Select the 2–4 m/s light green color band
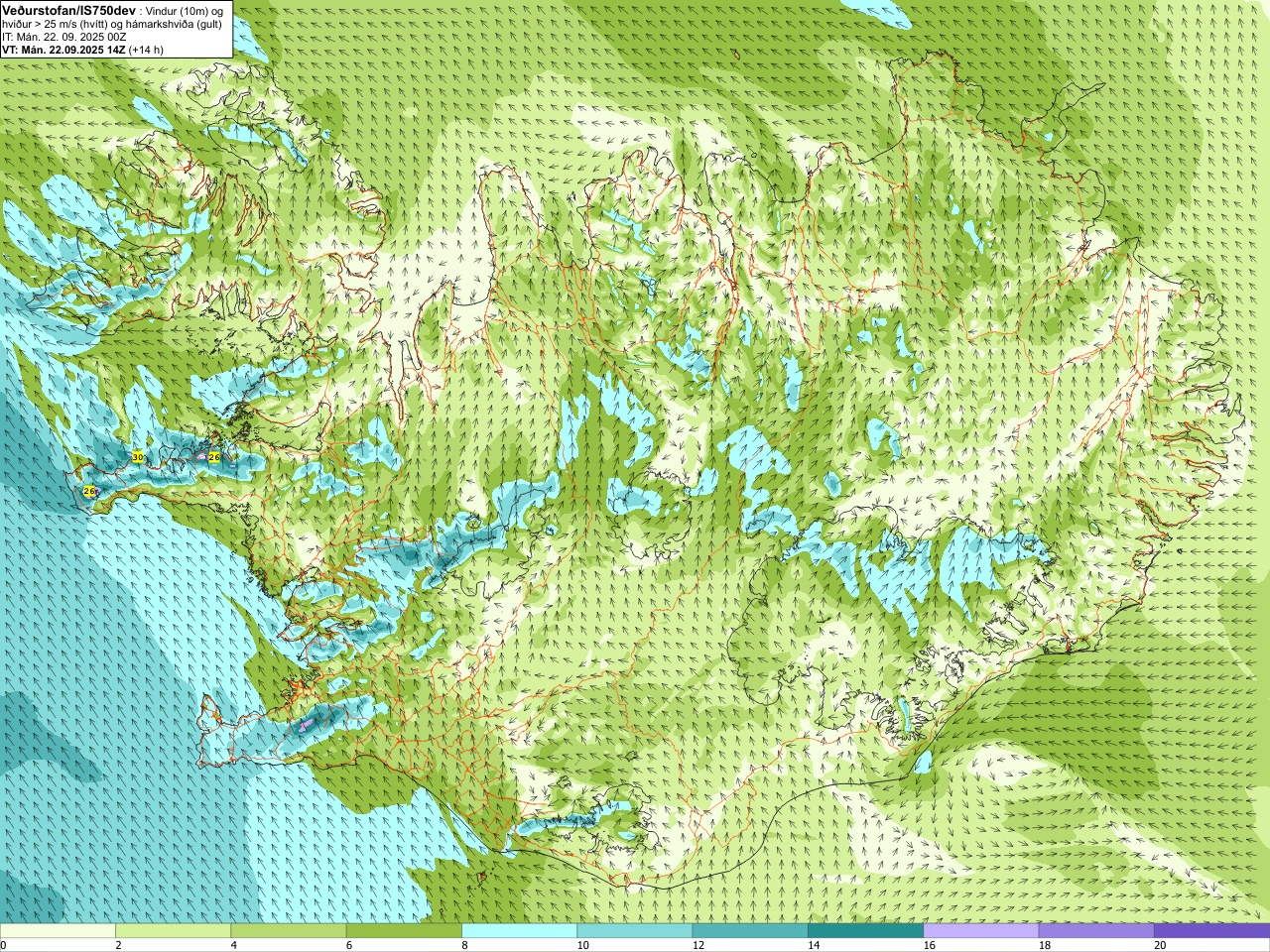 (173, 931)
